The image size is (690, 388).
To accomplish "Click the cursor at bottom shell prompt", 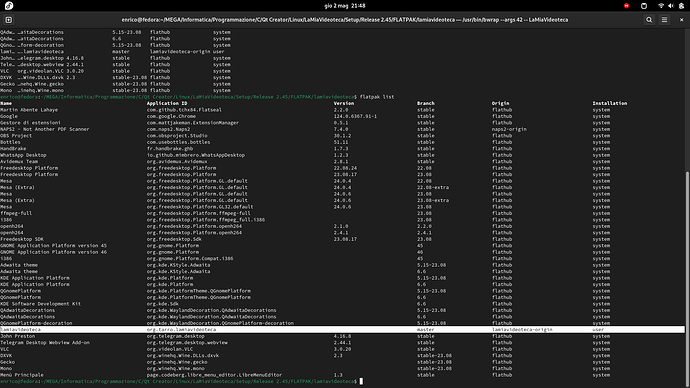I will [x=361, y=381].
